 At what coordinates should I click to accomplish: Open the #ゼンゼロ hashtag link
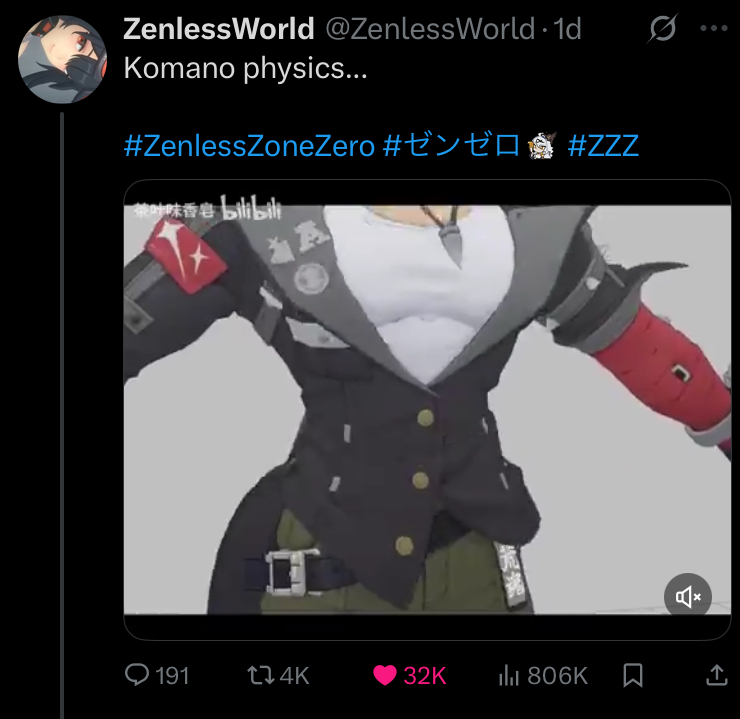pos(451,145)
